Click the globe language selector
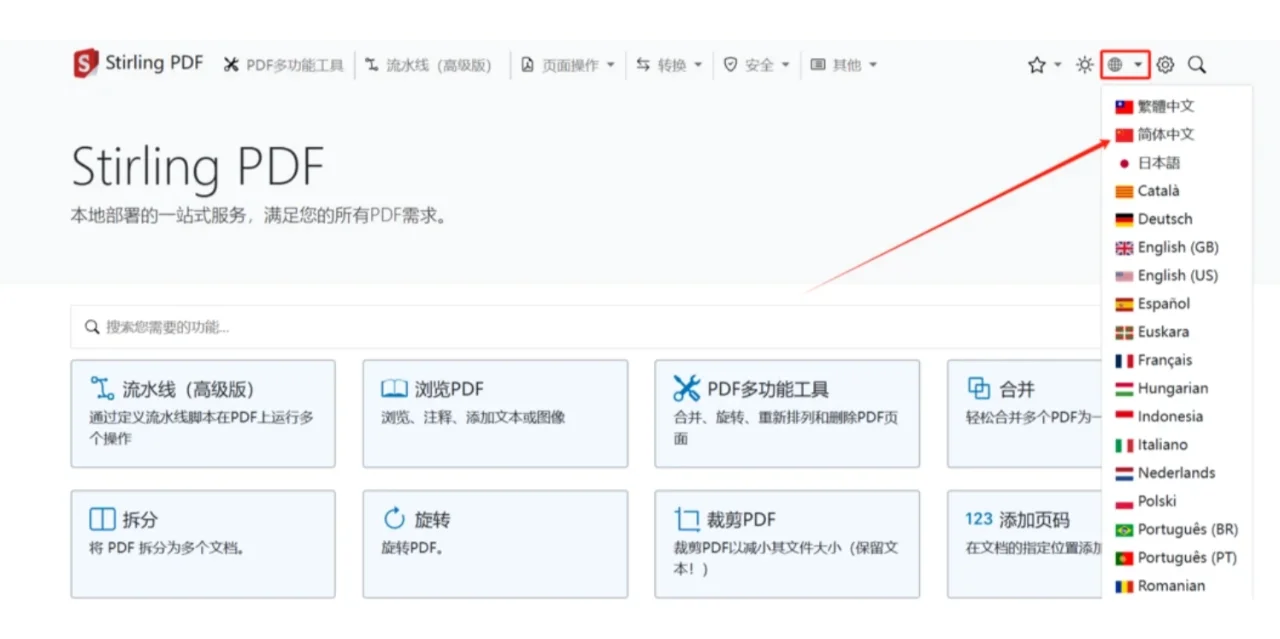This screenshot has width=1280, height=639. click(x=1125, y=65)
